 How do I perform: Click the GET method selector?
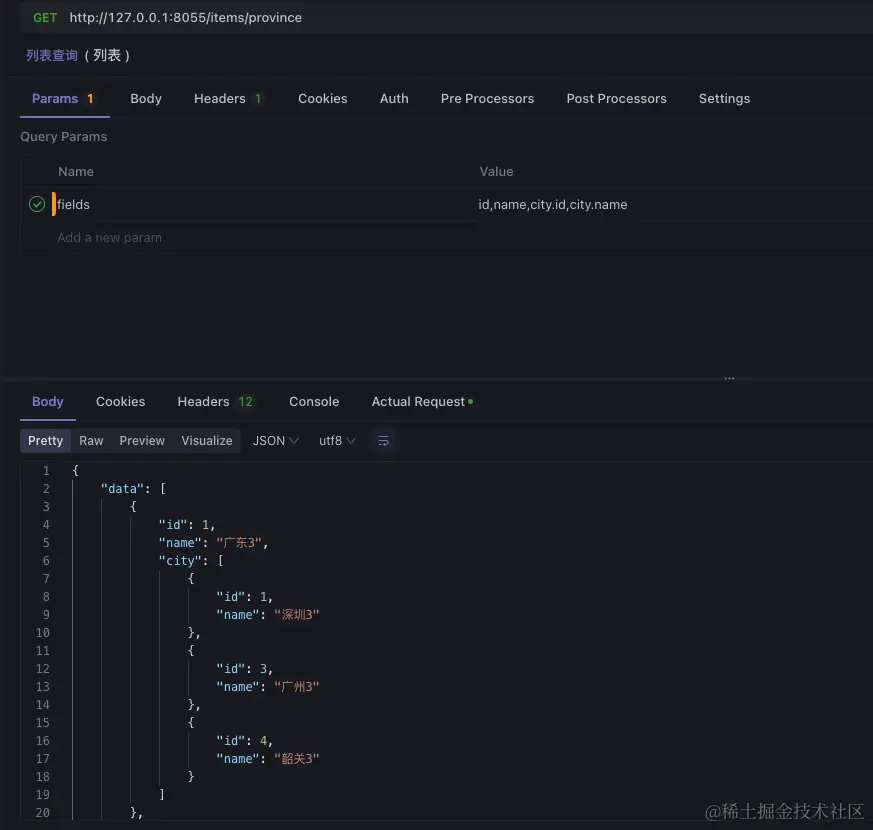point(45,18)
